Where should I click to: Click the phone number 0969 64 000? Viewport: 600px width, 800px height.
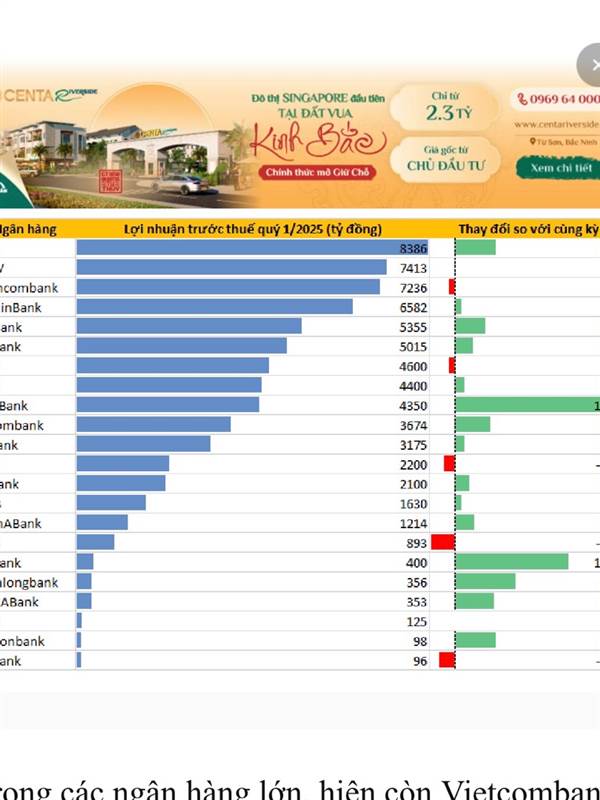[x=559, y=98]
